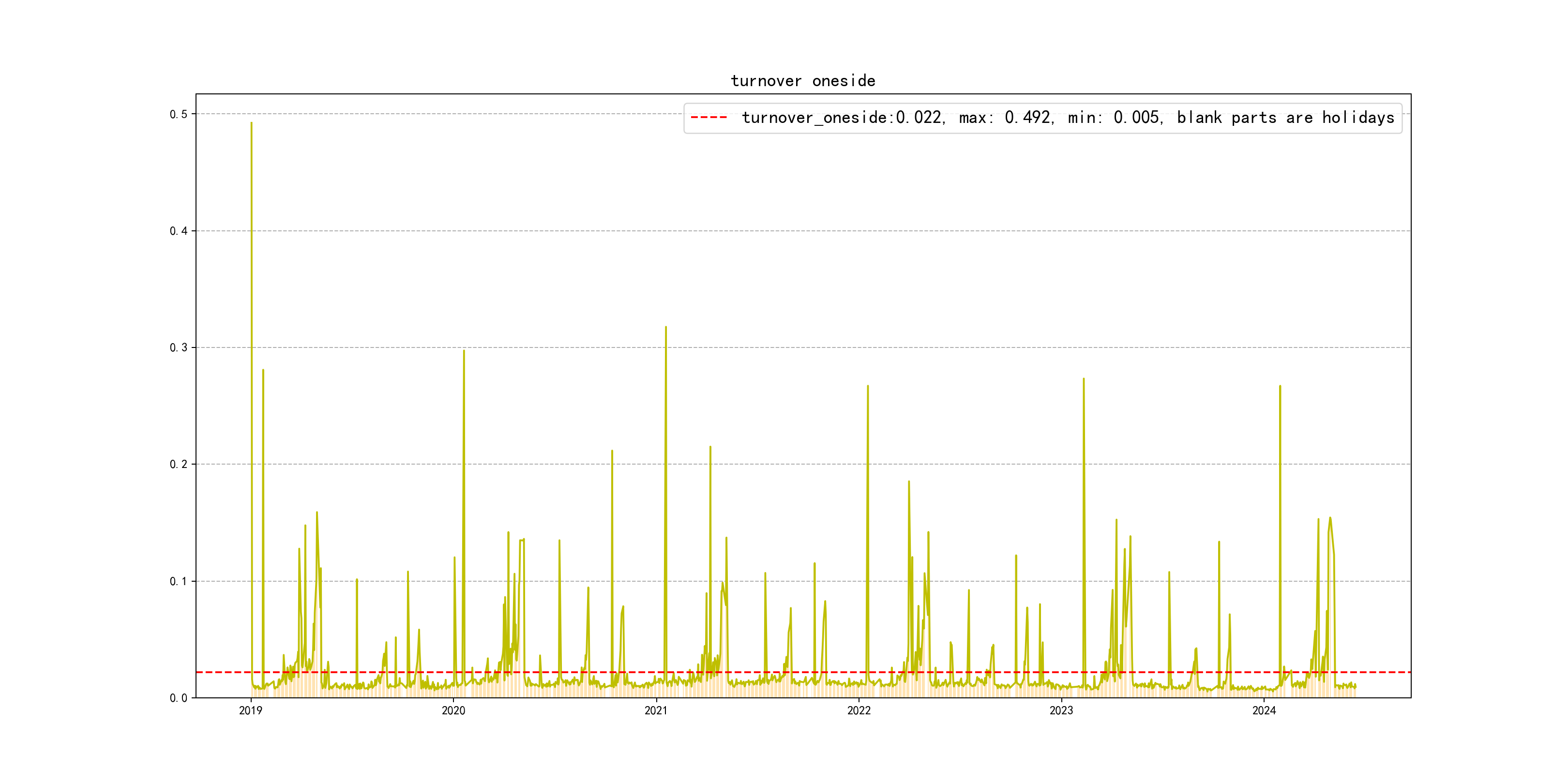Click the 0.2 y-axis tick label

[179, 465]
